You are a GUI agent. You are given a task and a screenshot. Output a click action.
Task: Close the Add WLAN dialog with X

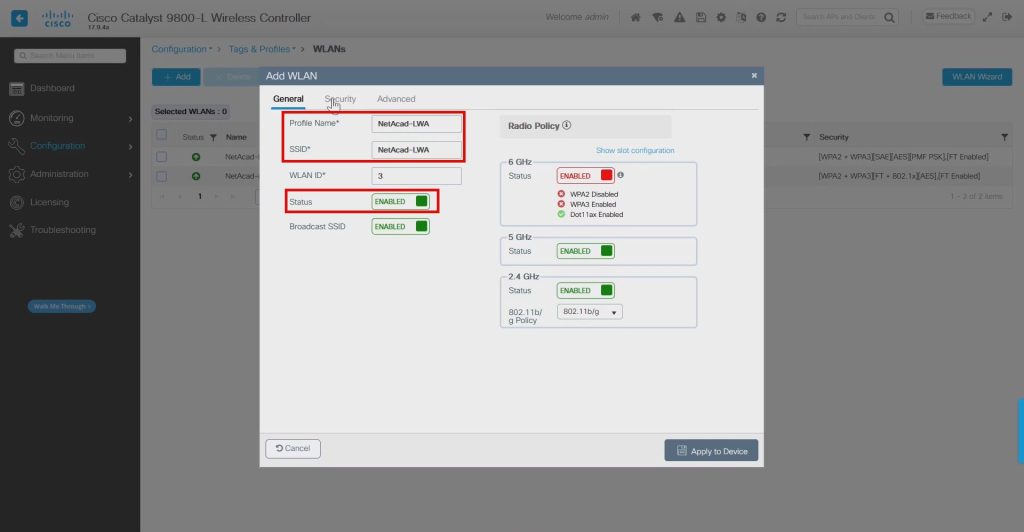click(x=754, y=76)
